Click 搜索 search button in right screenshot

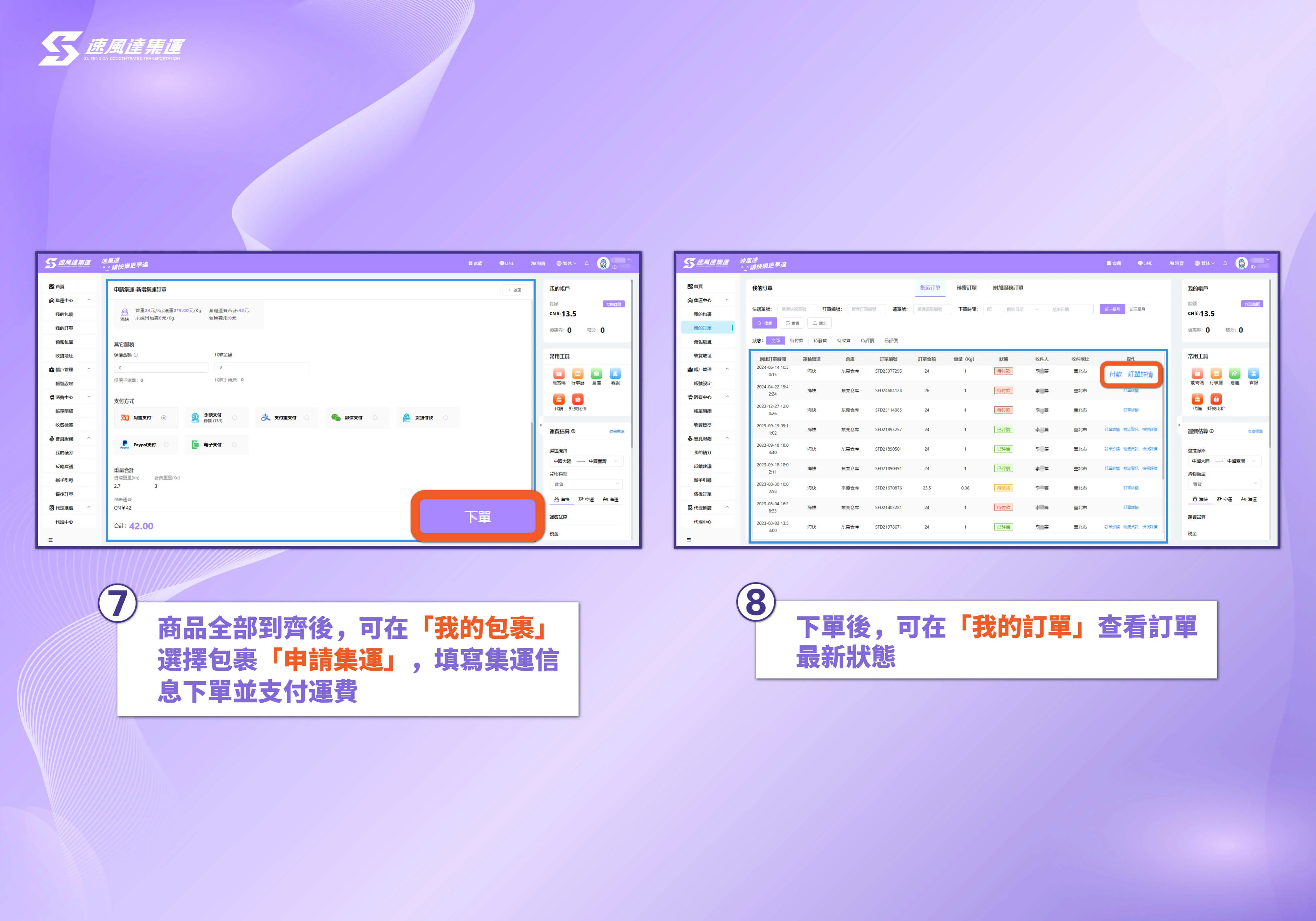coord(764,323)
